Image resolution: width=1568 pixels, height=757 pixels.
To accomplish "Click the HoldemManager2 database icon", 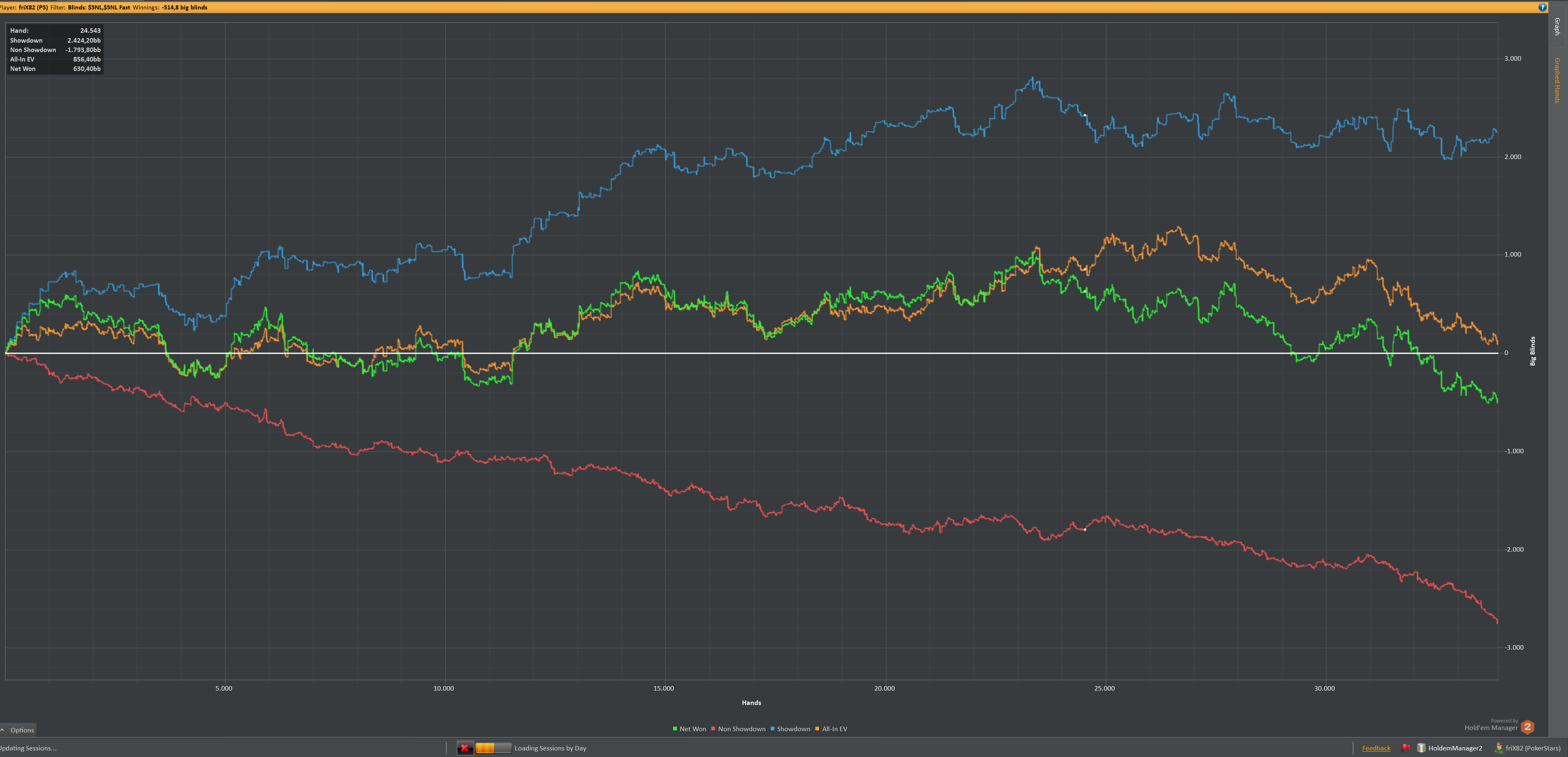I will tap(1421, 748).
